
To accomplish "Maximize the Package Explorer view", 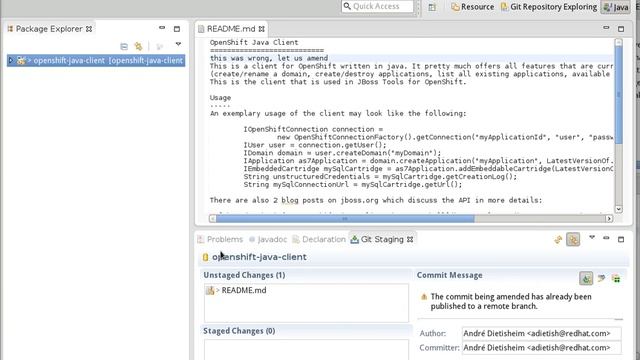I will (177, 29).
